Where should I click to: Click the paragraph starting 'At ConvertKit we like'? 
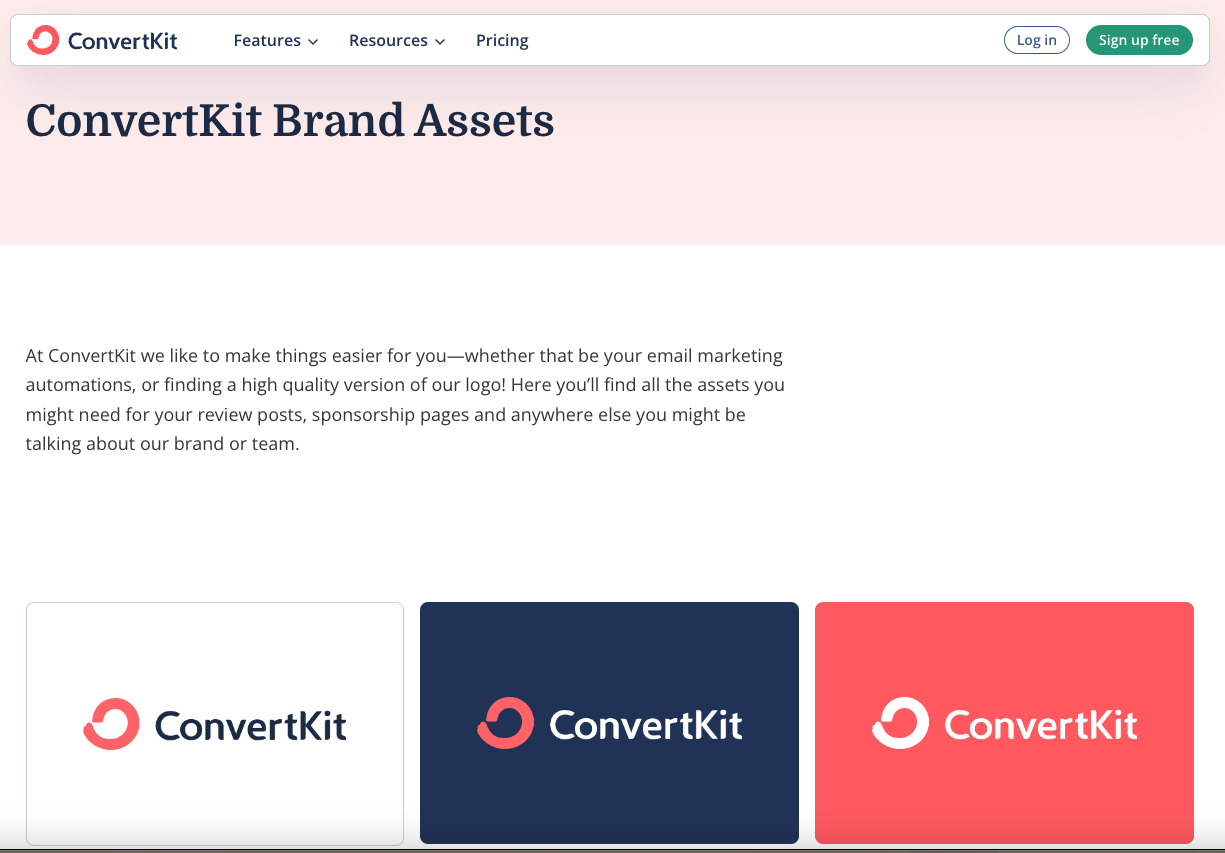tap(405, 399)
